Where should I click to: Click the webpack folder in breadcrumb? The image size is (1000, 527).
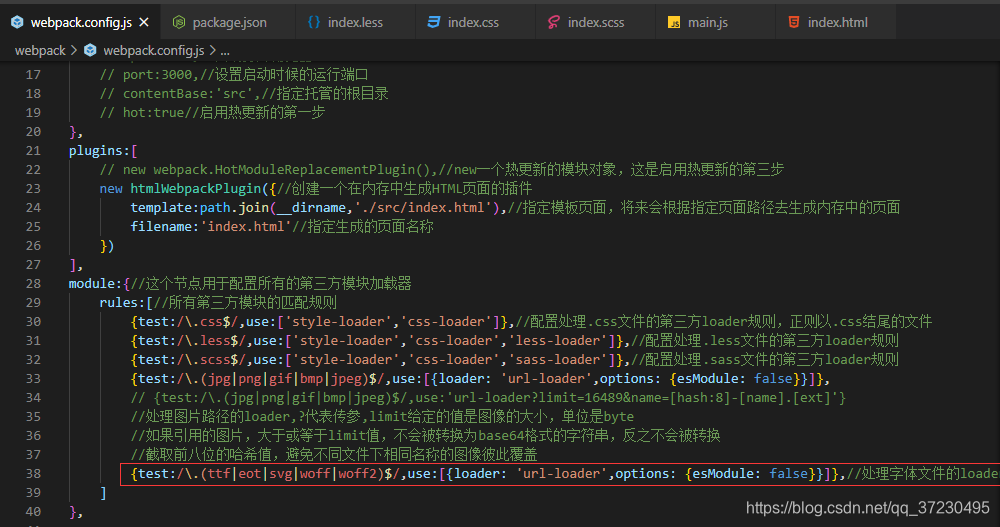tap(40, 50)
